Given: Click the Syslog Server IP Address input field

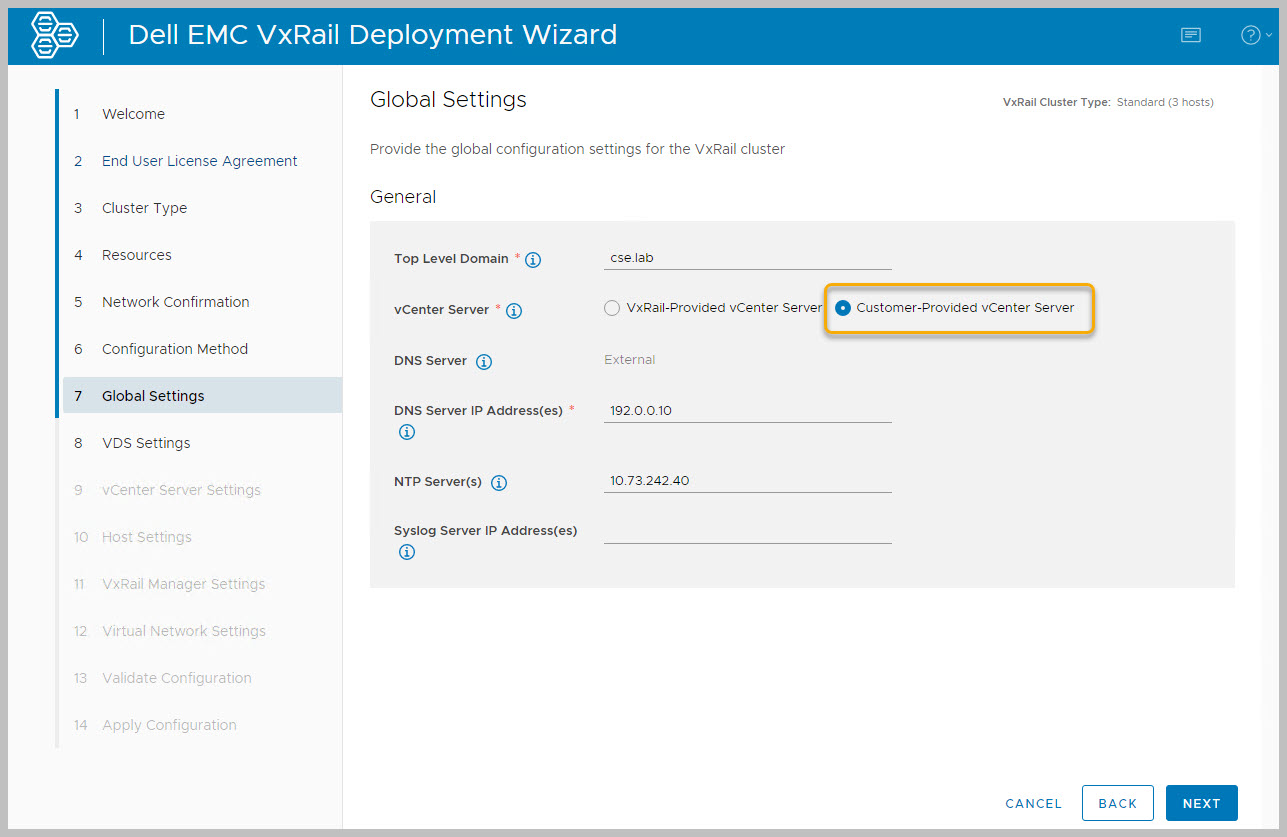Looking at the screenshot, I should [x=747, y=531].
